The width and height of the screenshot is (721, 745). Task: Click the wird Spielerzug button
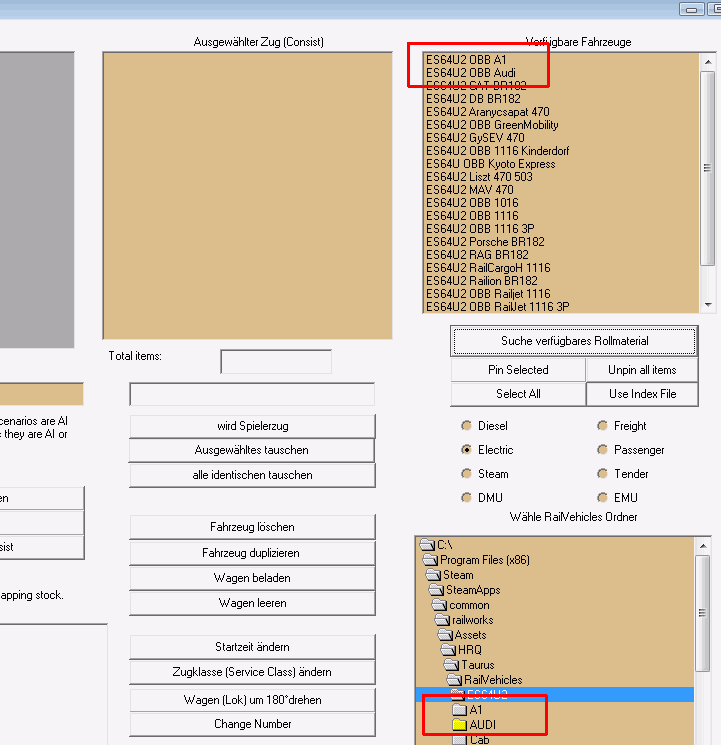point(252,426)
